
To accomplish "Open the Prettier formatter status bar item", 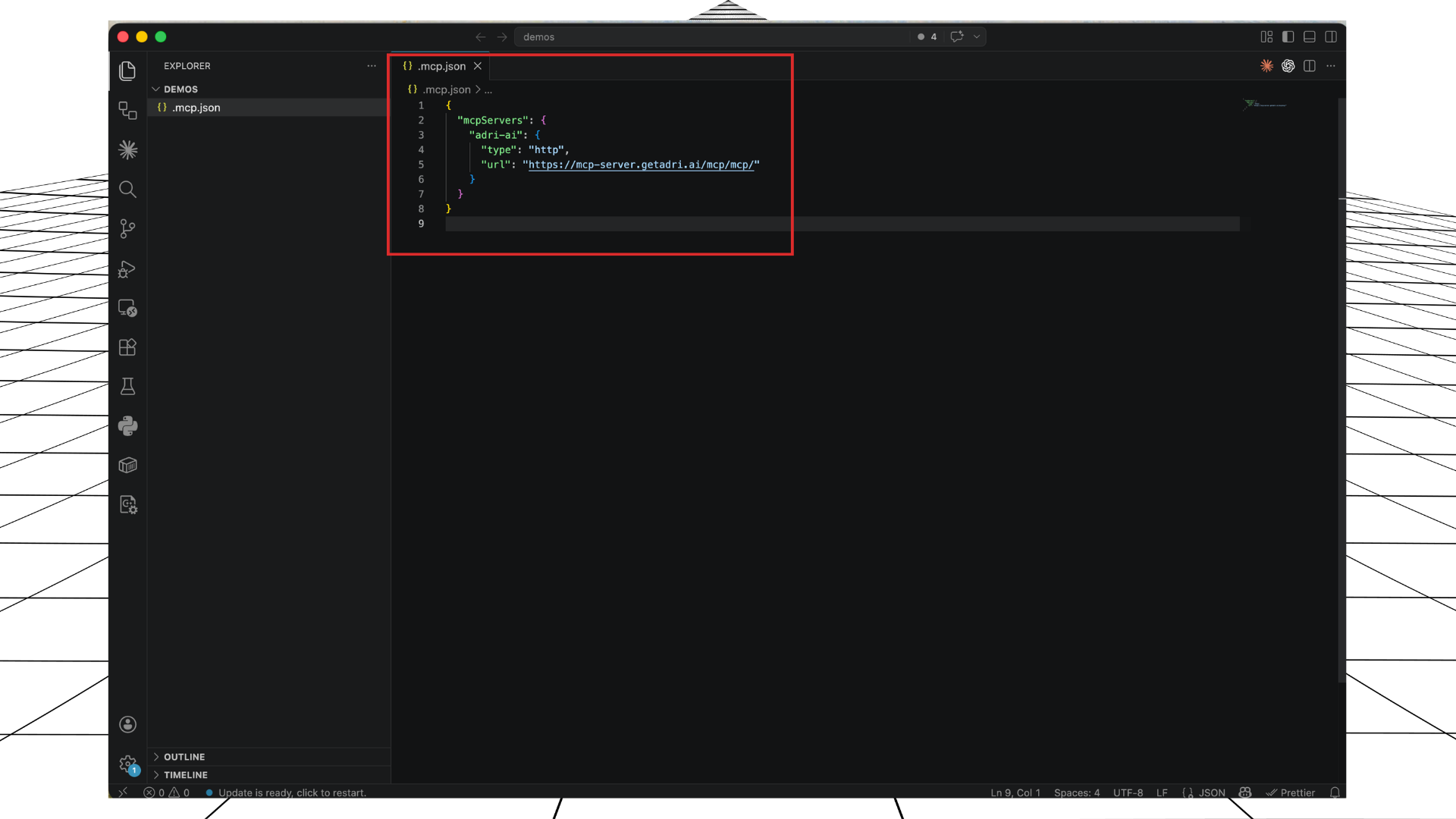I will pos(1291,792).
